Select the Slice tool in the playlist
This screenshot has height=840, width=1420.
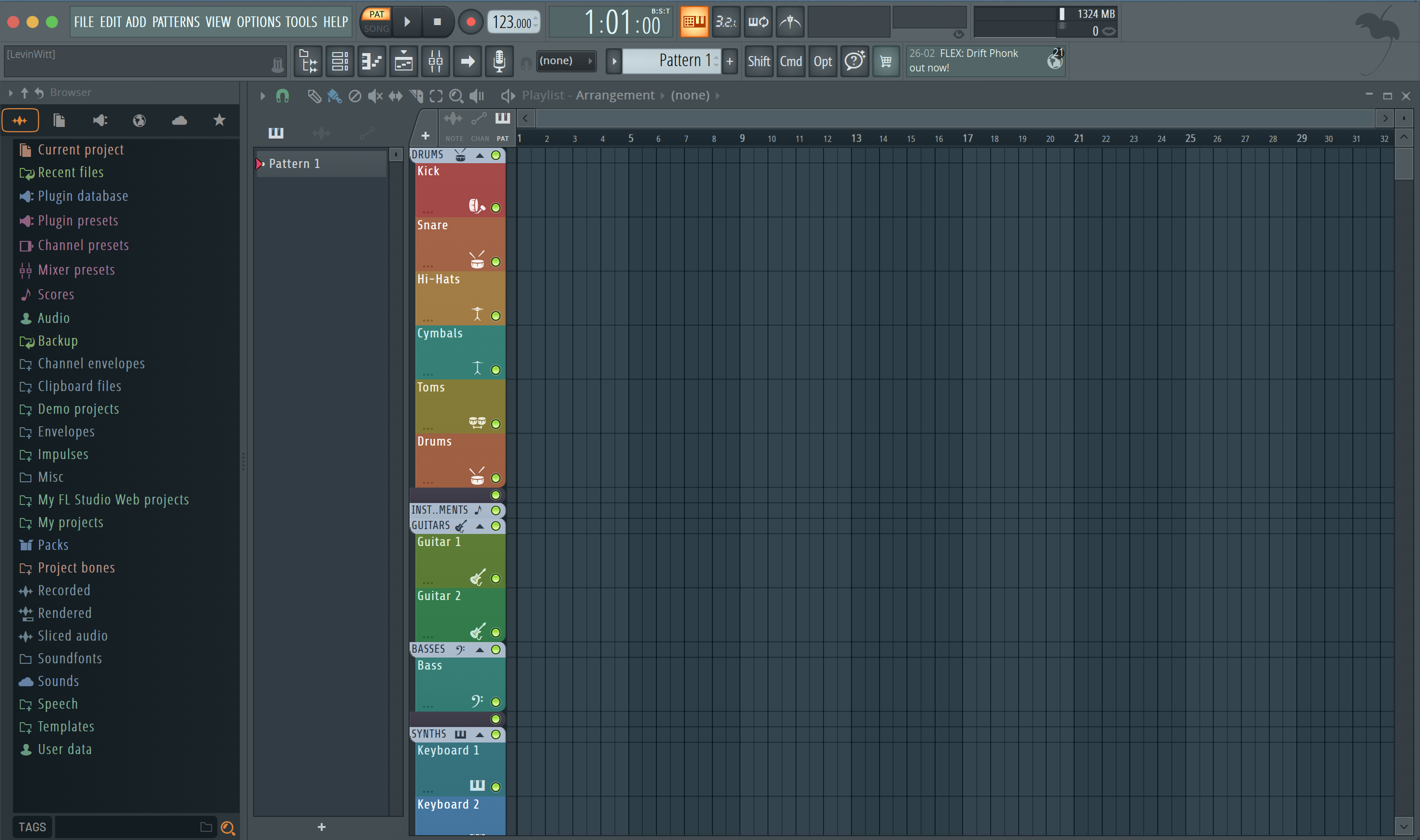(x=416, y=96)
